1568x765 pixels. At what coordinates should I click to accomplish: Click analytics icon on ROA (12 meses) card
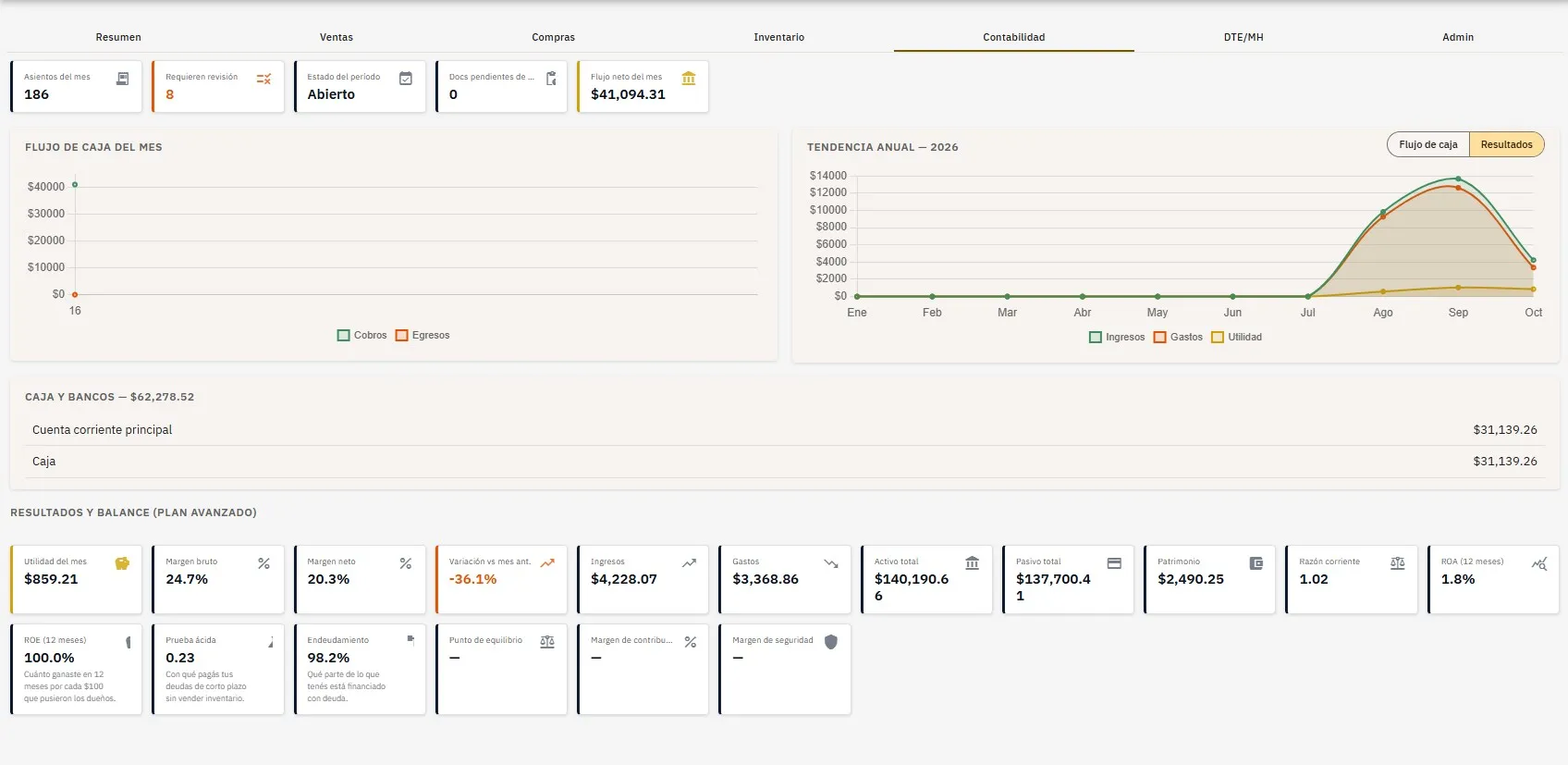[x=1539, y=563]
